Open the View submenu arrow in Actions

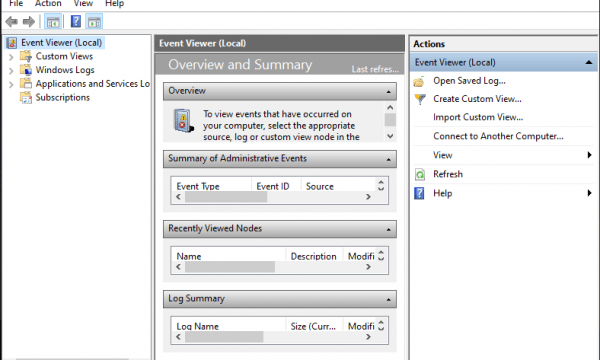click(589, 155)
